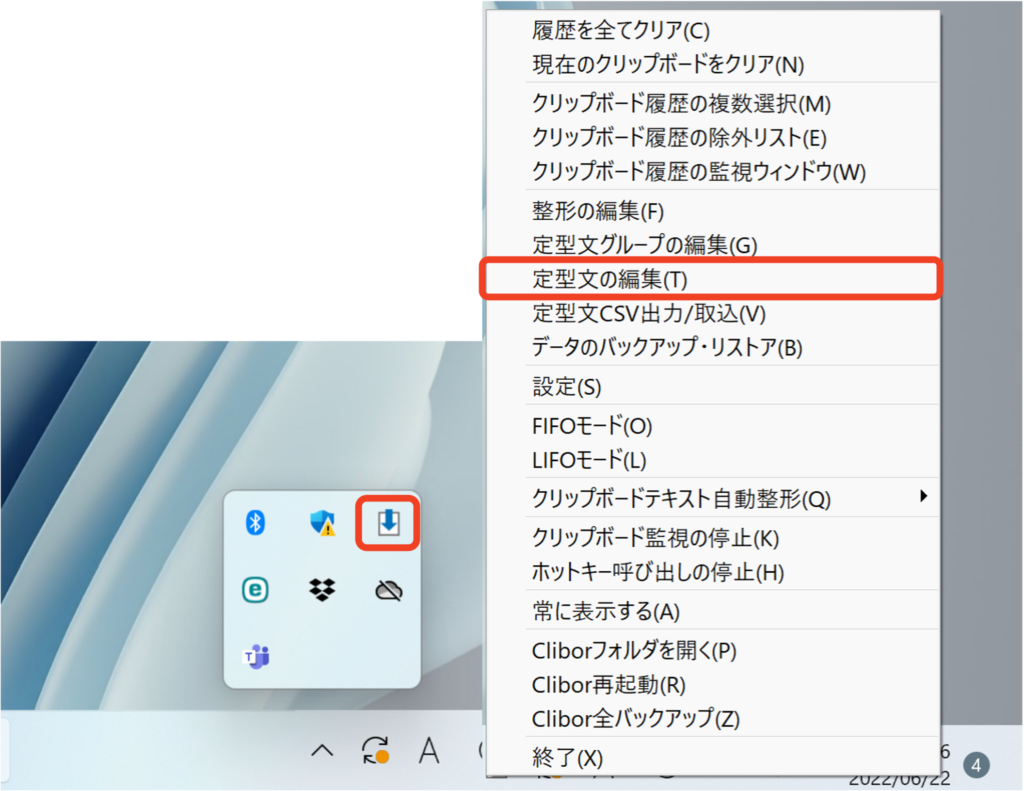Click the Windows Security shield icon
Image resolution: width=1024 pixels, height=791 pixels.
click(322, 522)
